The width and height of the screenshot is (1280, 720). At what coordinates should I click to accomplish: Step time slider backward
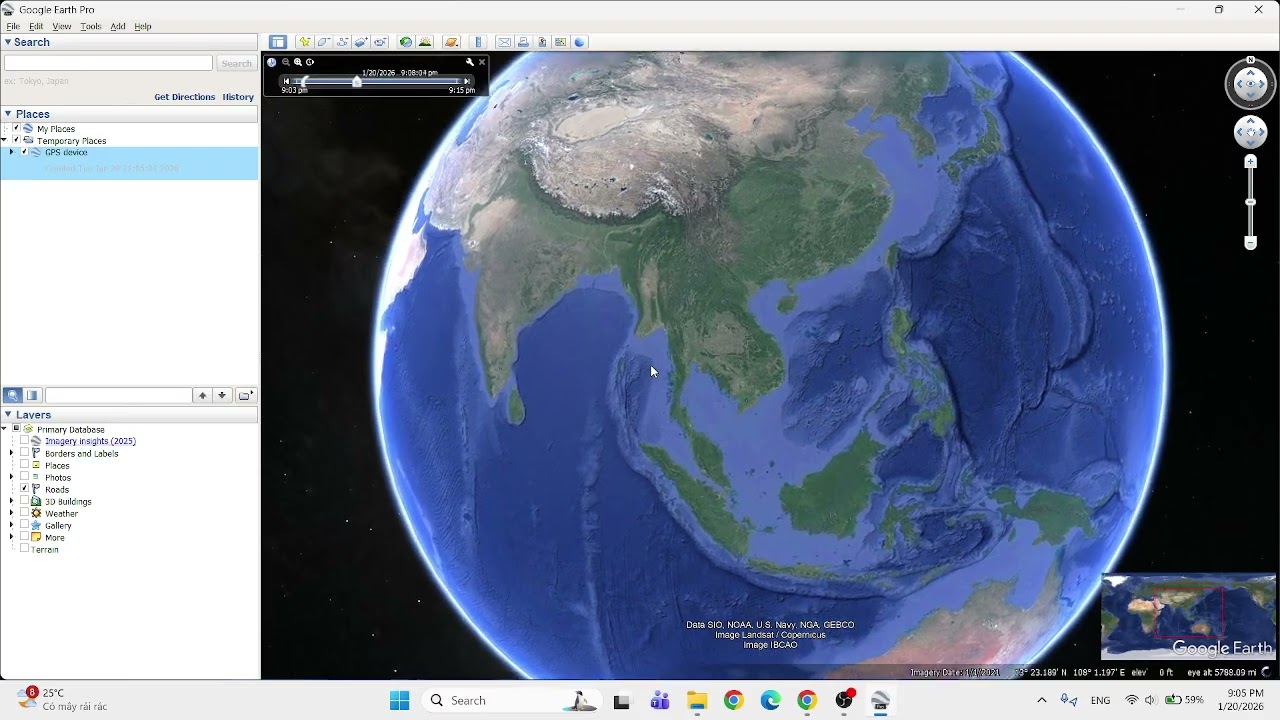(x=287, y=81)
